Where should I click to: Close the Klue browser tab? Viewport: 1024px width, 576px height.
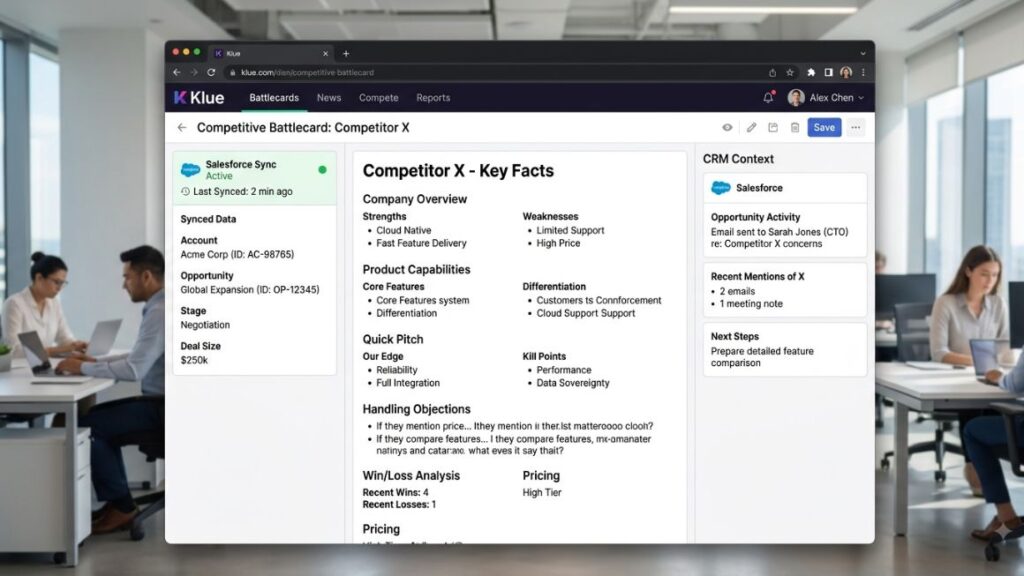pos(325,54)
